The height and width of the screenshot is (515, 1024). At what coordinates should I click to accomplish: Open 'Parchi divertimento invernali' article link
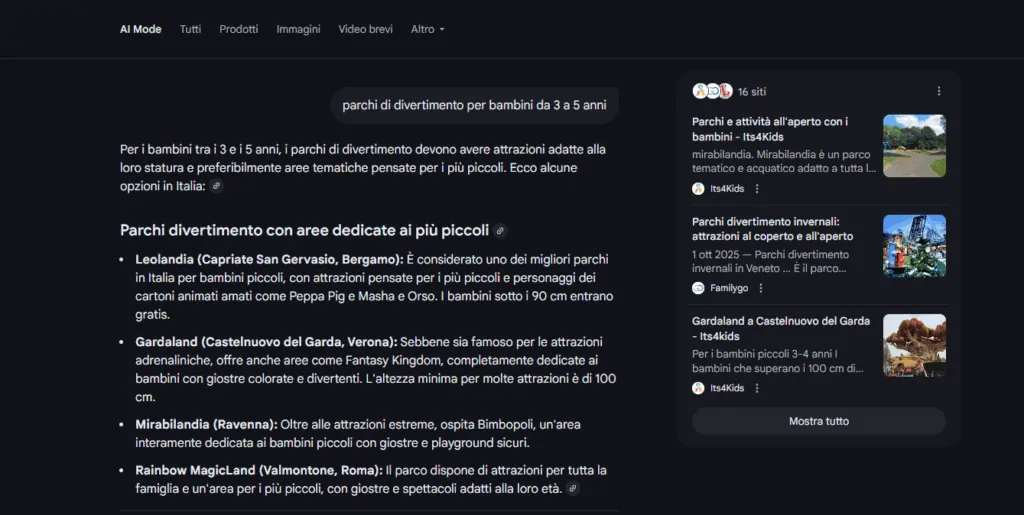click(773, 229)
